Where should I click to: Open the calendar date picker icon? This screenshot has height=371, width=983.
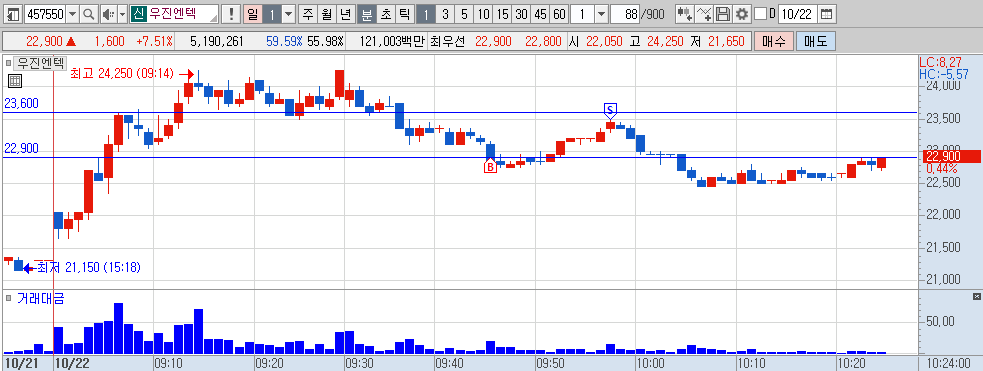click(x=827, y=14)
